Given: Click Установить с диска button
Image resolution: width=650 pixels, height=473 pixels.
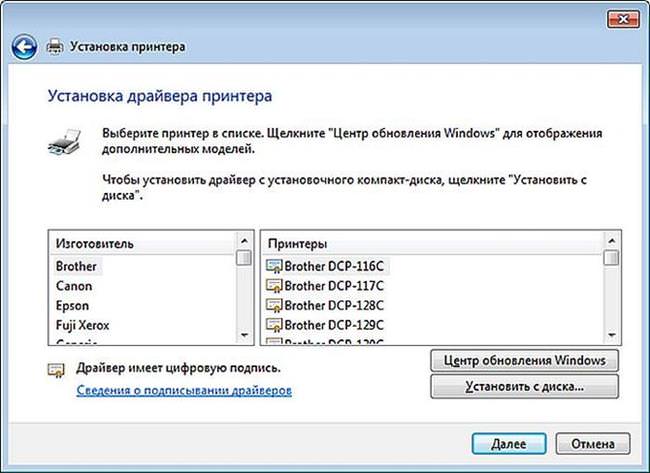Looking at the screenshot, I should pos(524,387).
